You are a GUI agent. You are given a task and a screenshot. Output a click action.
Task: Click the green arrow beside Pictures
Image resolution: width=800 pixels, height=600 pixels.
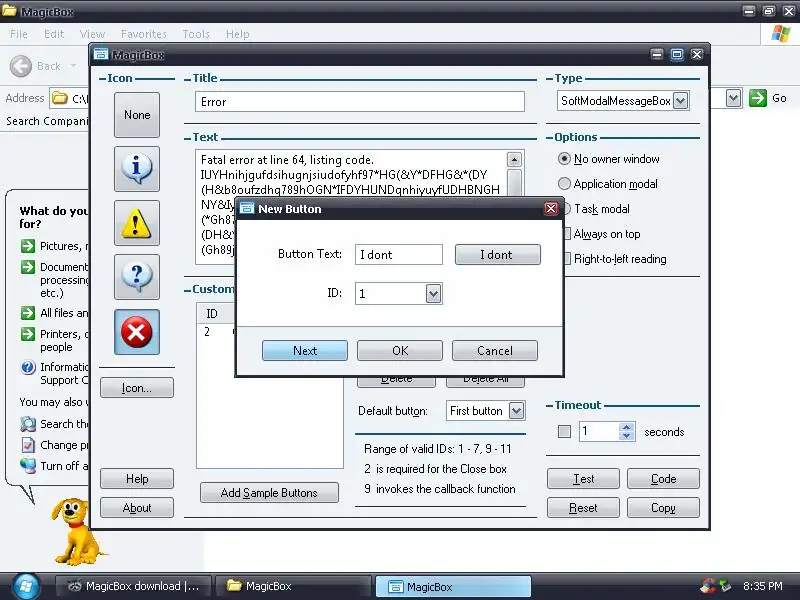coord(28,246)
